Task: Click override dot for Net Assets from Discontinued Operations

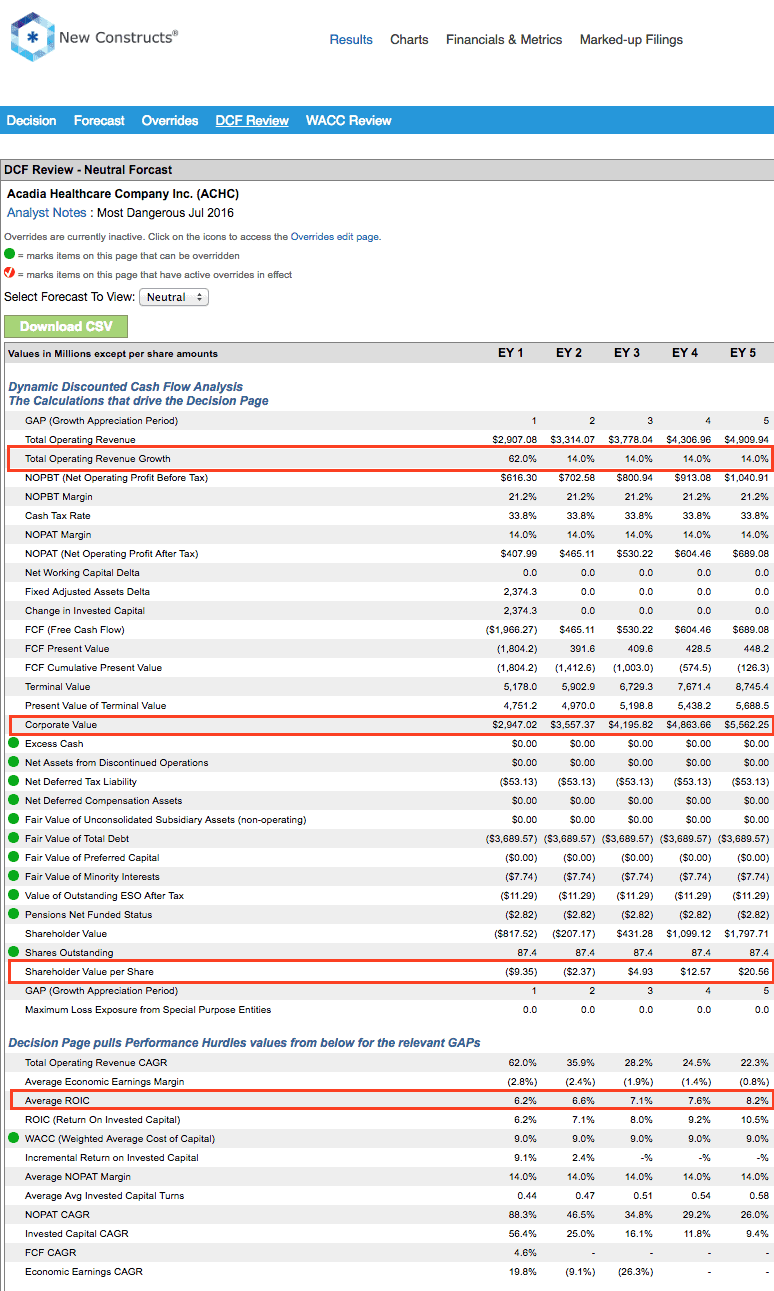Action: (14, 762)
